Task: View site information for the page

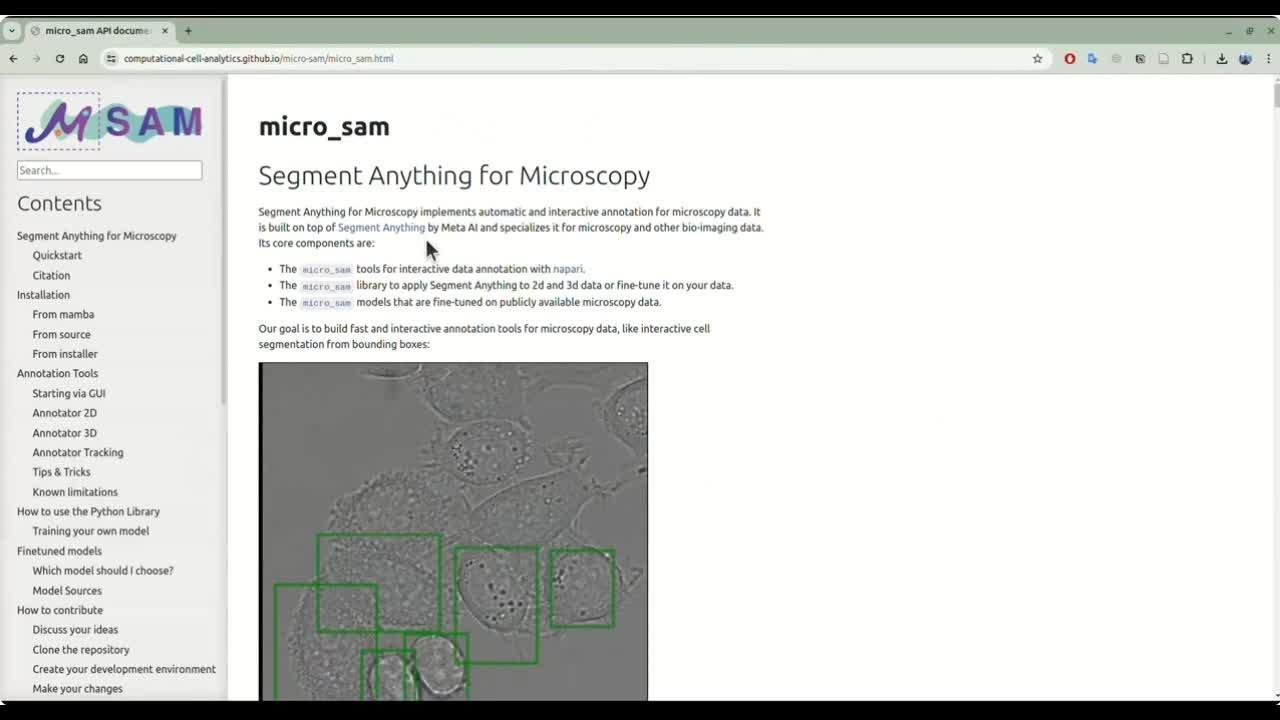Action: tap(111, 59)
